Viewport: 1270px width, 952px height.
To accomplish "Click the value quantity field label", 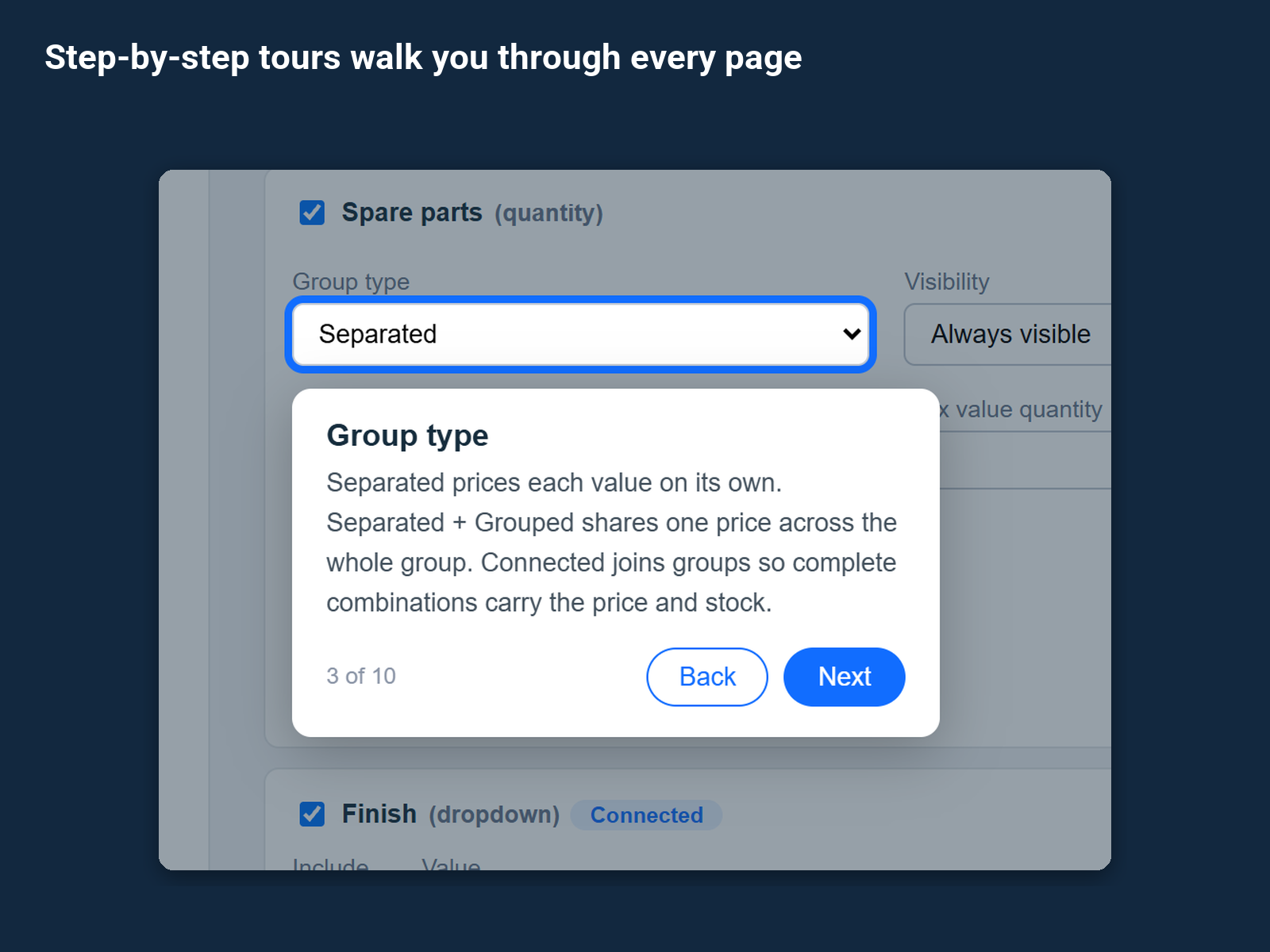I will 1021,409.
